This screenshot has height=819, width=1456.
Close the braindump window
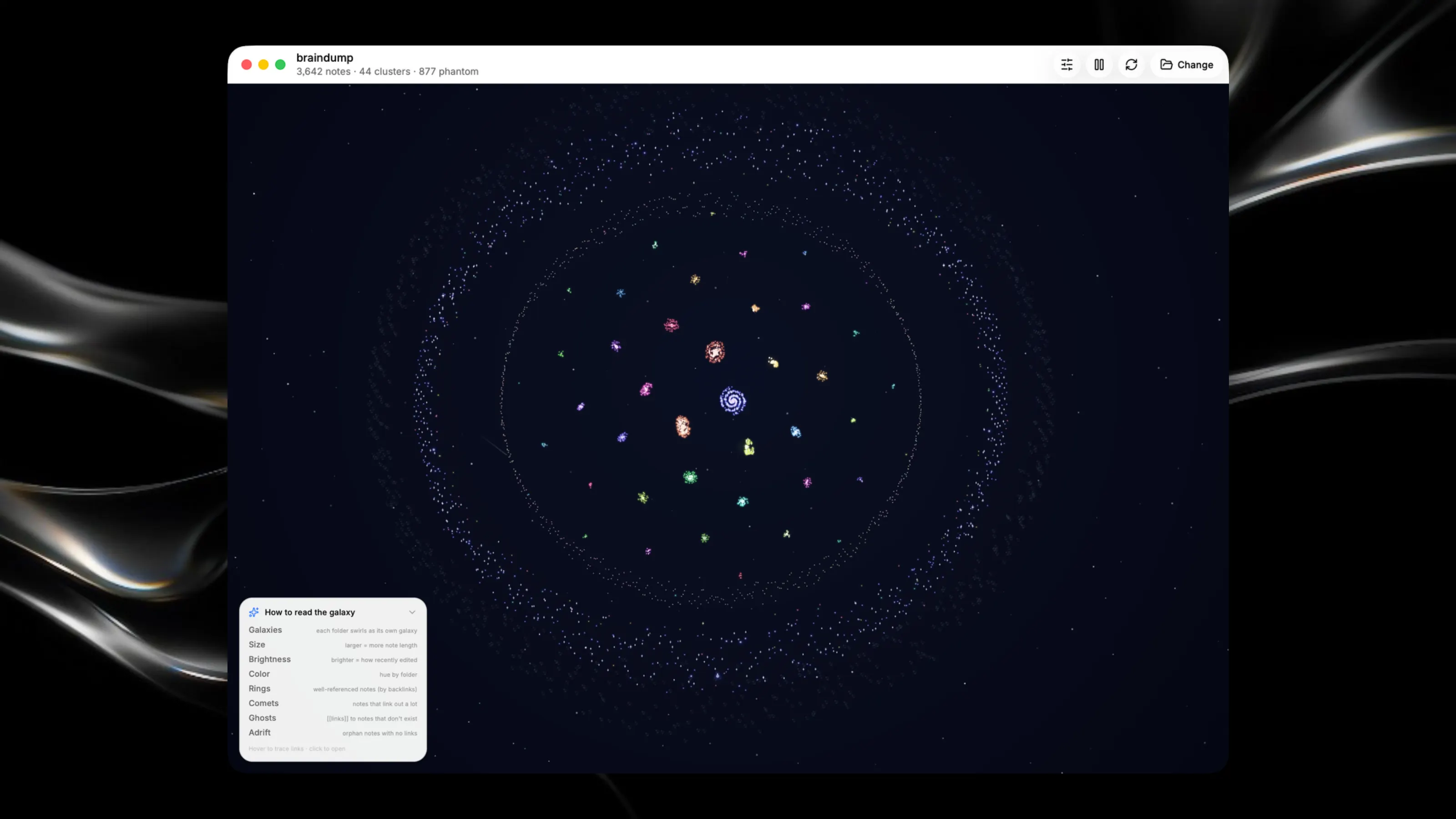[247, 65]
